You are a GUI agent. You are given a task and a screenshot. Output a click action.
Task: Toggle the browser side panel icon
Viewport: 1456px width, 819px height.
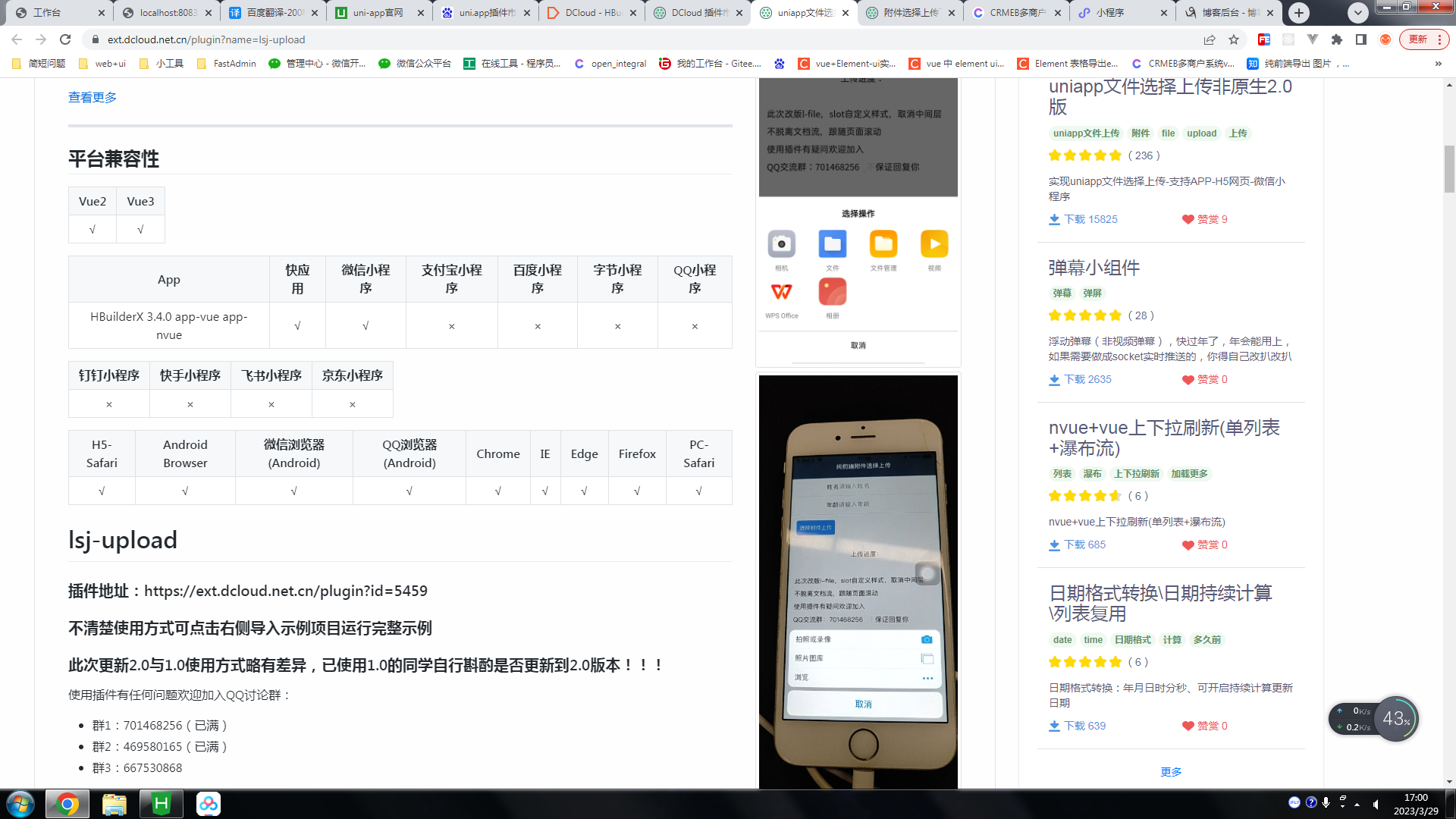coord(1361,39)
